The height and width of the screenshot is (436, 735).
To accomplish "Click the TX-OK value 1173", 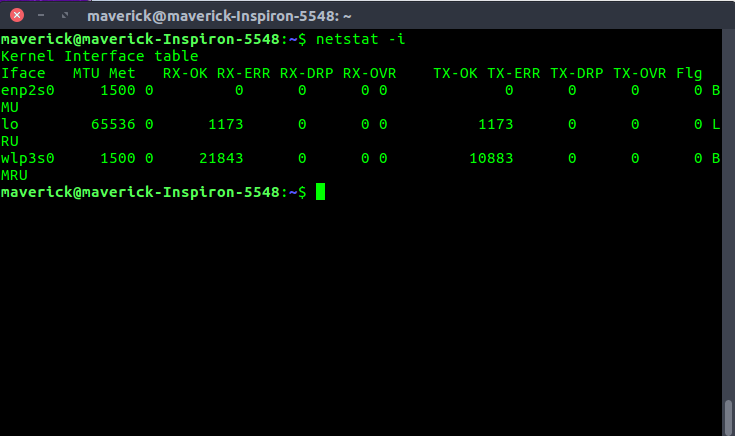I will click(495, 125).
